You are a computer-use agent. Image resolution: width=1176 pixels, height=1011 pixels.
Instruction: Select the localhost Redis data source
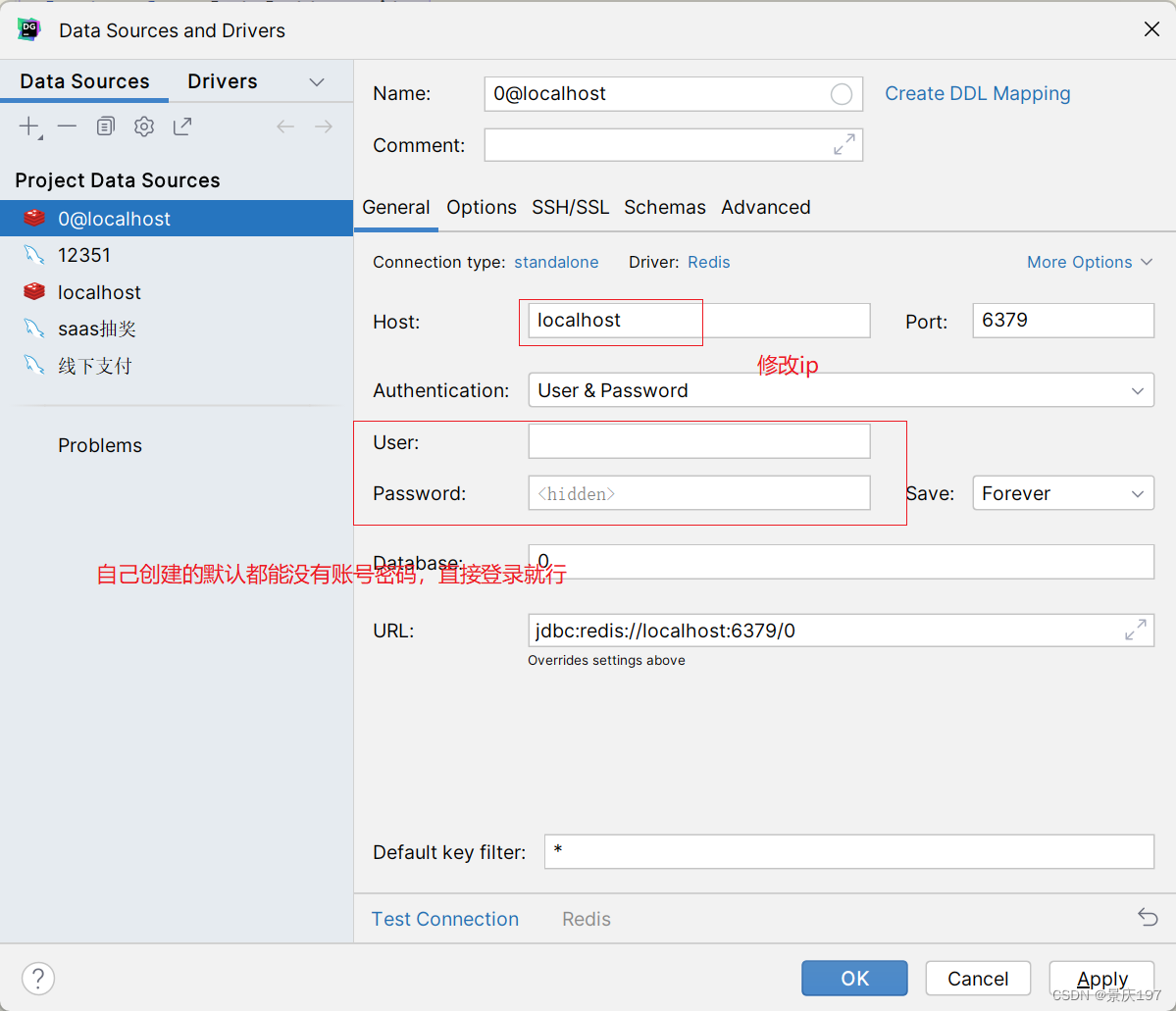pos(177,292)
